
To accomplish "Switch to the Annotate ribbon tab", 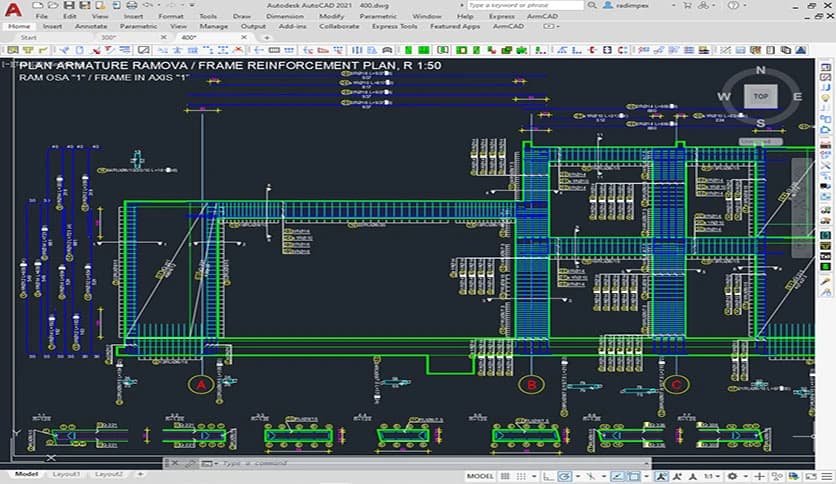I will (91, 27).
